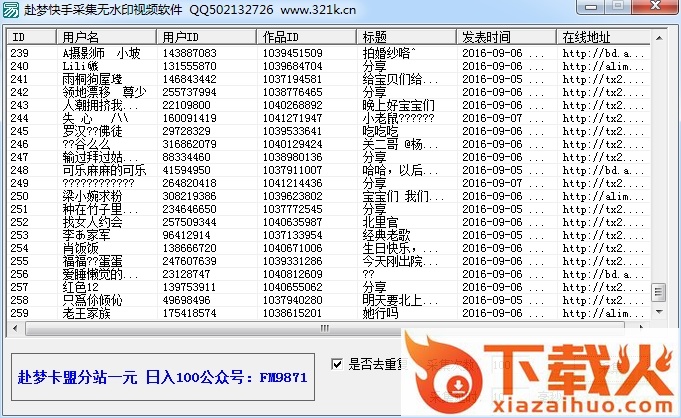Screen dimensions: 681x418
Task: Click user ID 22109800 in row 243
Action: 186,106
